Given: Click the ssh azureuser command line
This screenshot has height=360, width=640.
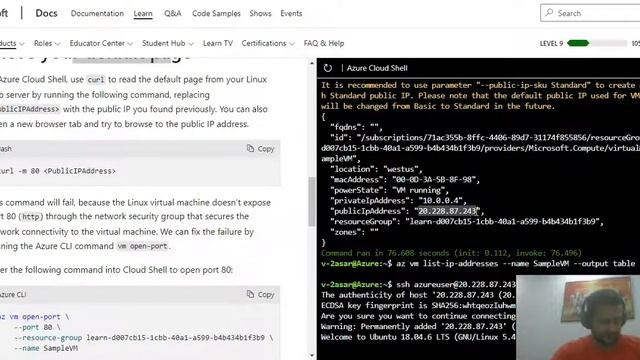Looking at the screenshot, I should click(418, 284).
